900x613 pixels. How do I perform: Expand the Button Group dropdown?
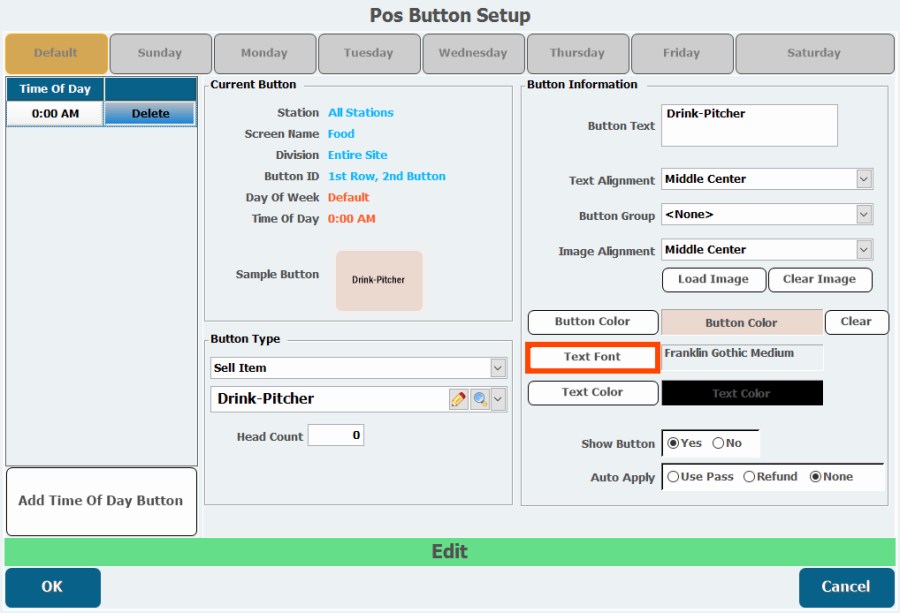[864, 214]
